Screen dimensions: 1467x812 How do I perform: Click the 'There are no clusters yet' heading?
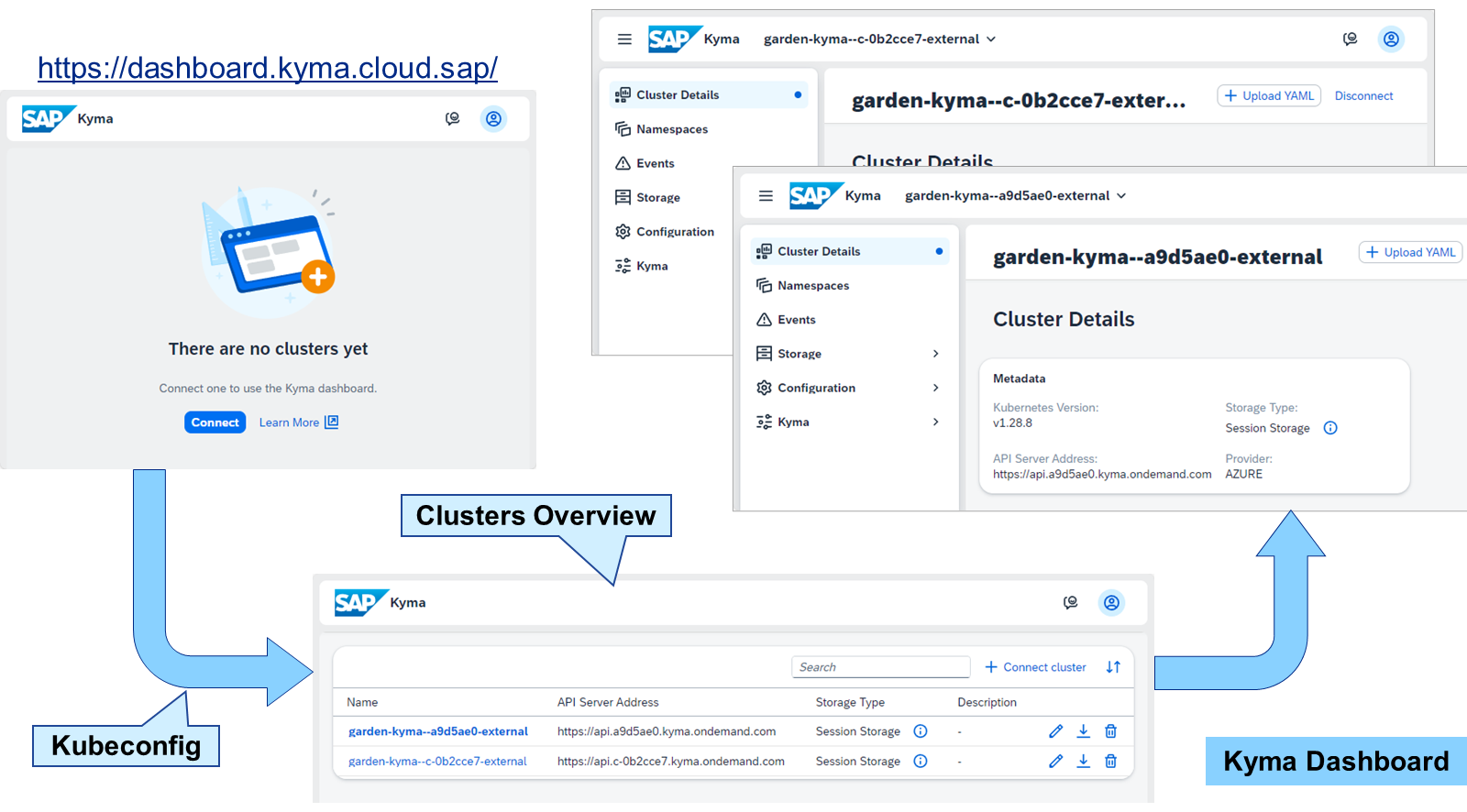point(268,349)
